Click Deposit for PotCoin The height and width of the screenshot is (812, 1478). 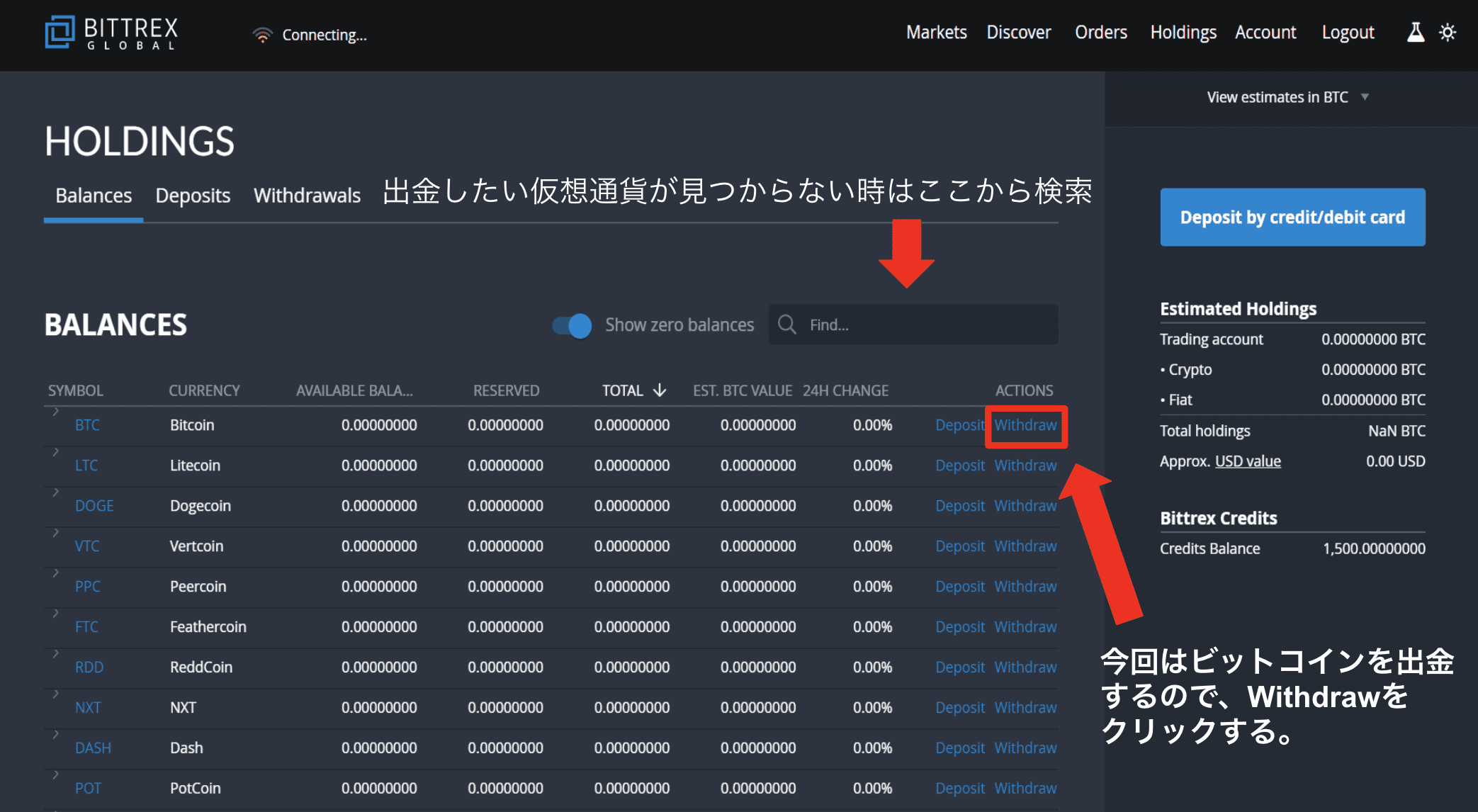[960, 789]
